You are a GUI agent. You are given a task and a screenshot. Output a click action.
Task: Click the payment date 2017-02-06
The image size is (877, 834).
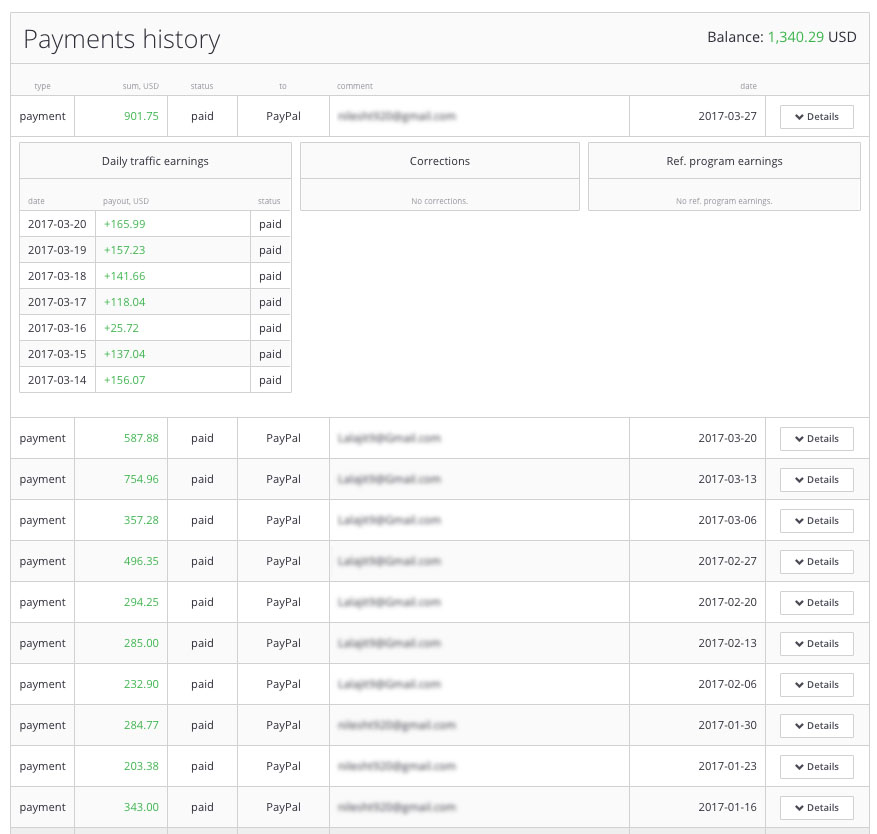coord(727,684)
